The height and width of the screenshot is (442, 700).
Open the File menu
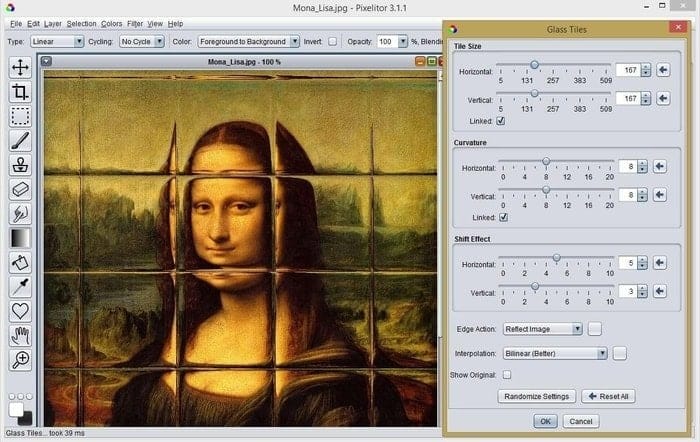click(x=16, y=24)
